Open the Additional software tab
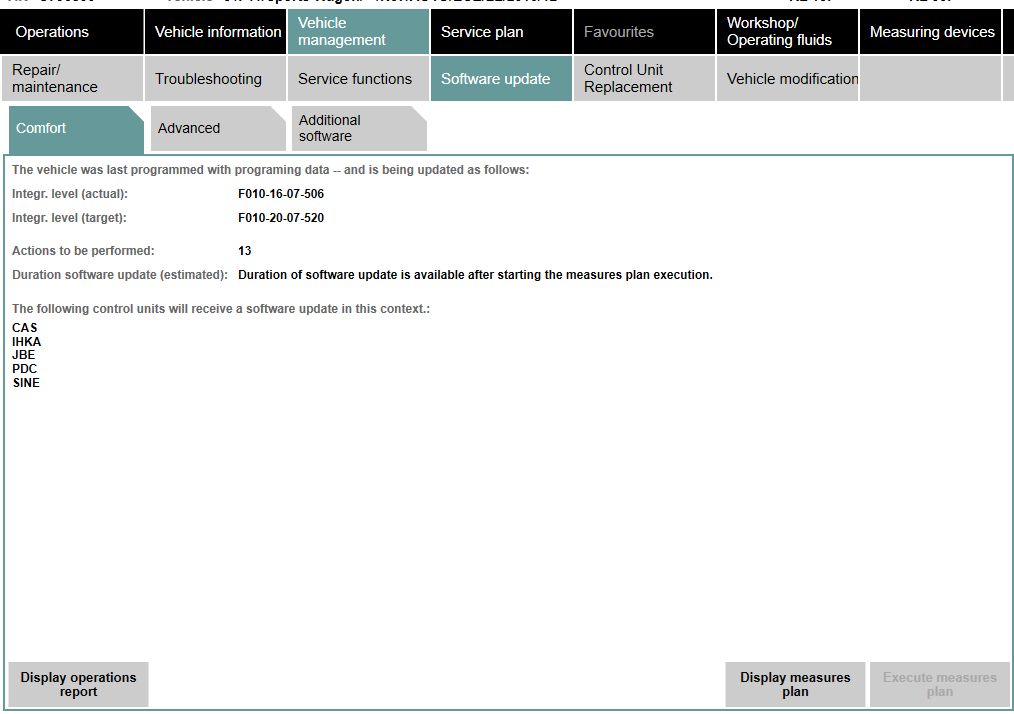1014x714 pixels. click(359, 129)
